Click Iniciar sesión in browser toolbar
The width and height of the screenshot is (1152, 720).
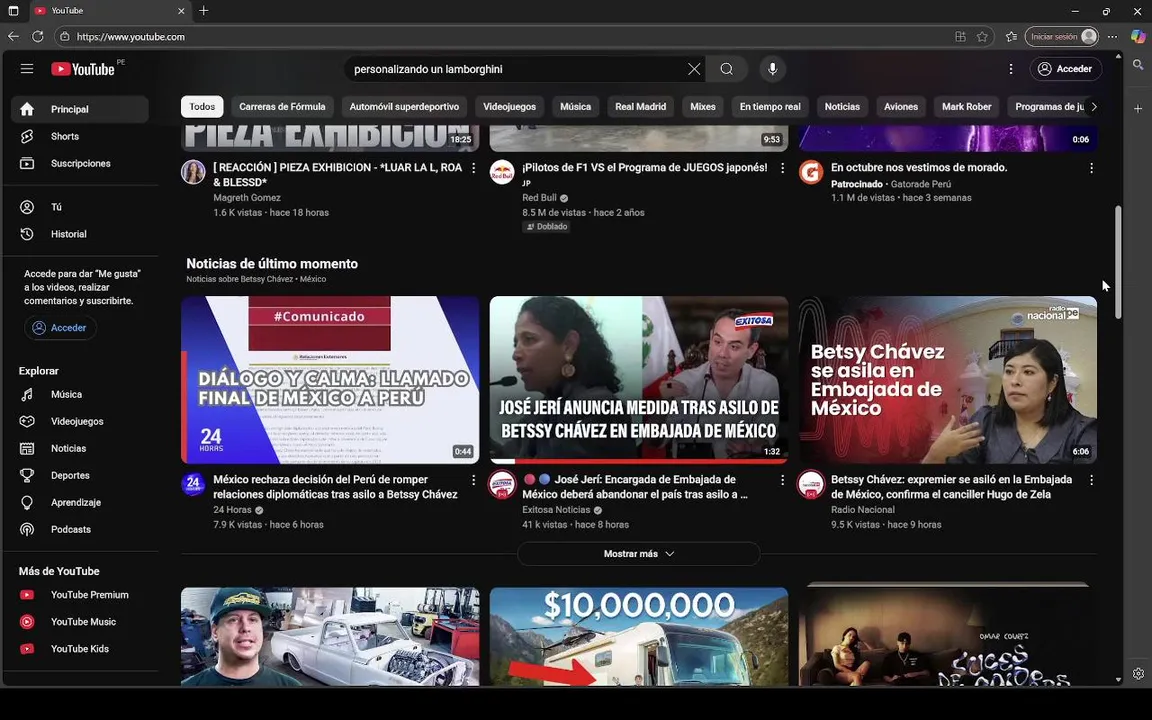pyautogui.click(x=1062, y=37)
